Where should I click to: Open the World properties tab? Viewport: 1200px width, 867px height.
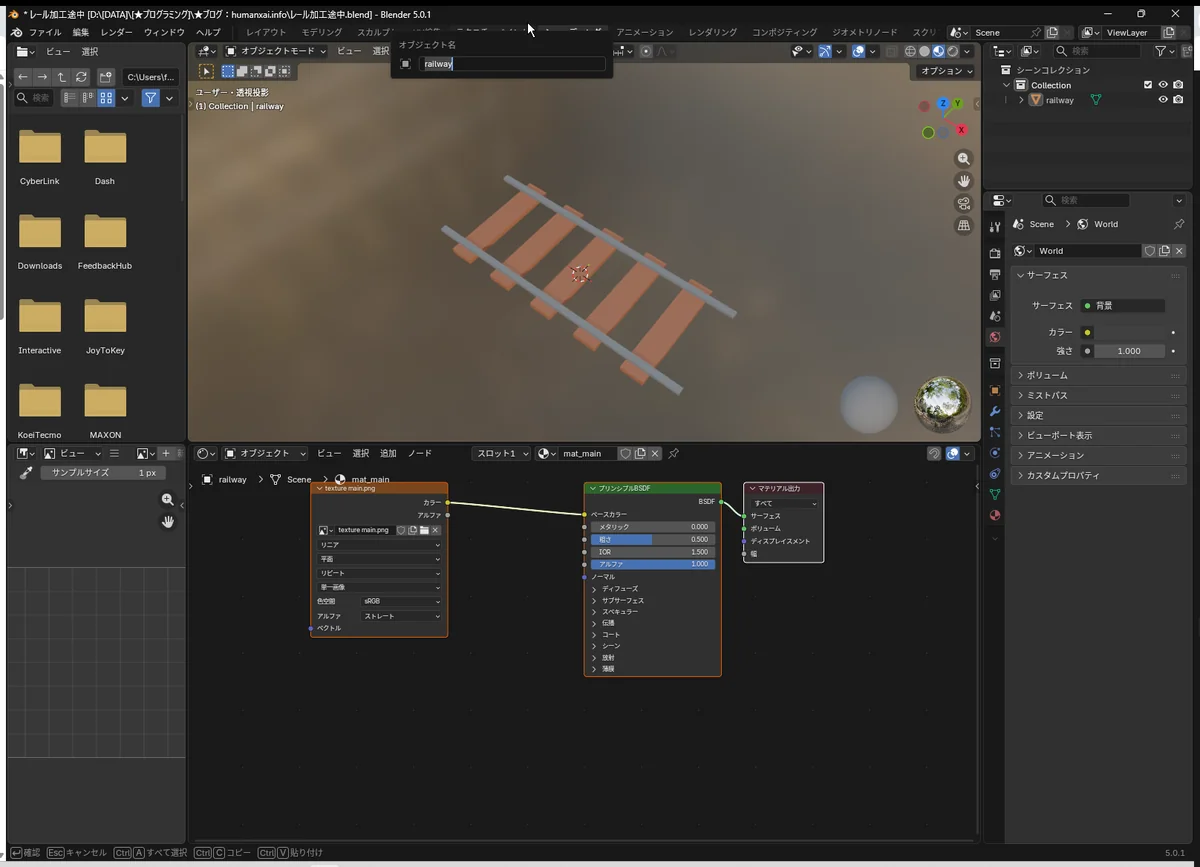point(994,337)
